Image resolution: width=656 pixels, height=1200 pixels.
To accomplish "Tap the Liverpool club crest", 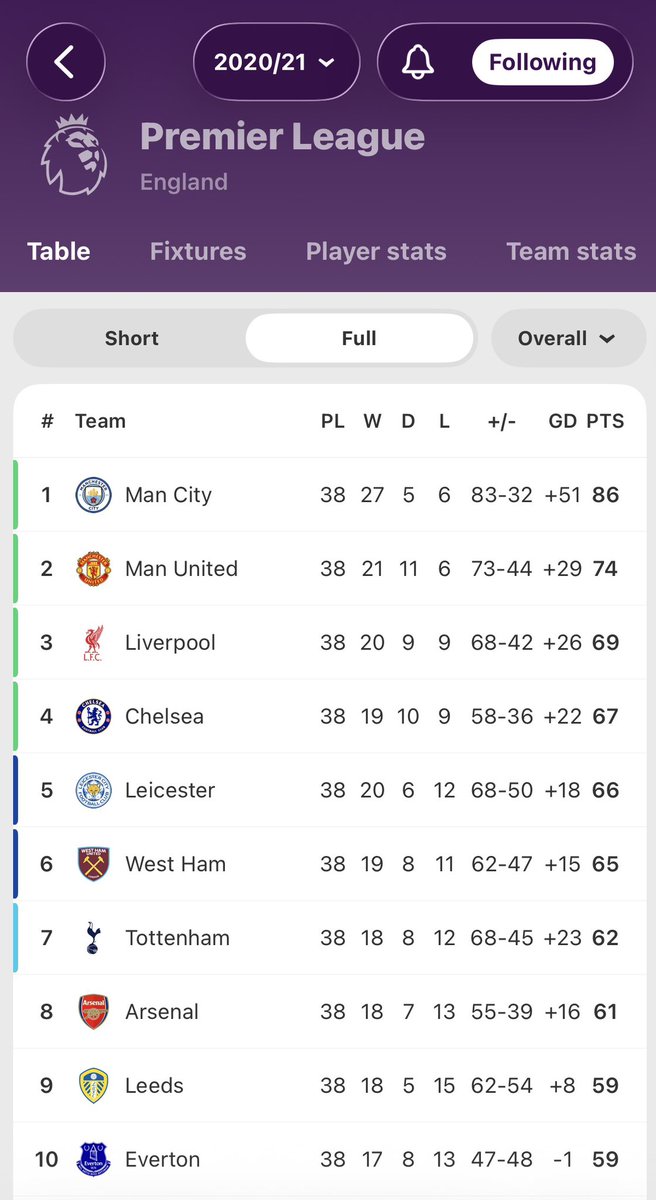I will 94,643.
